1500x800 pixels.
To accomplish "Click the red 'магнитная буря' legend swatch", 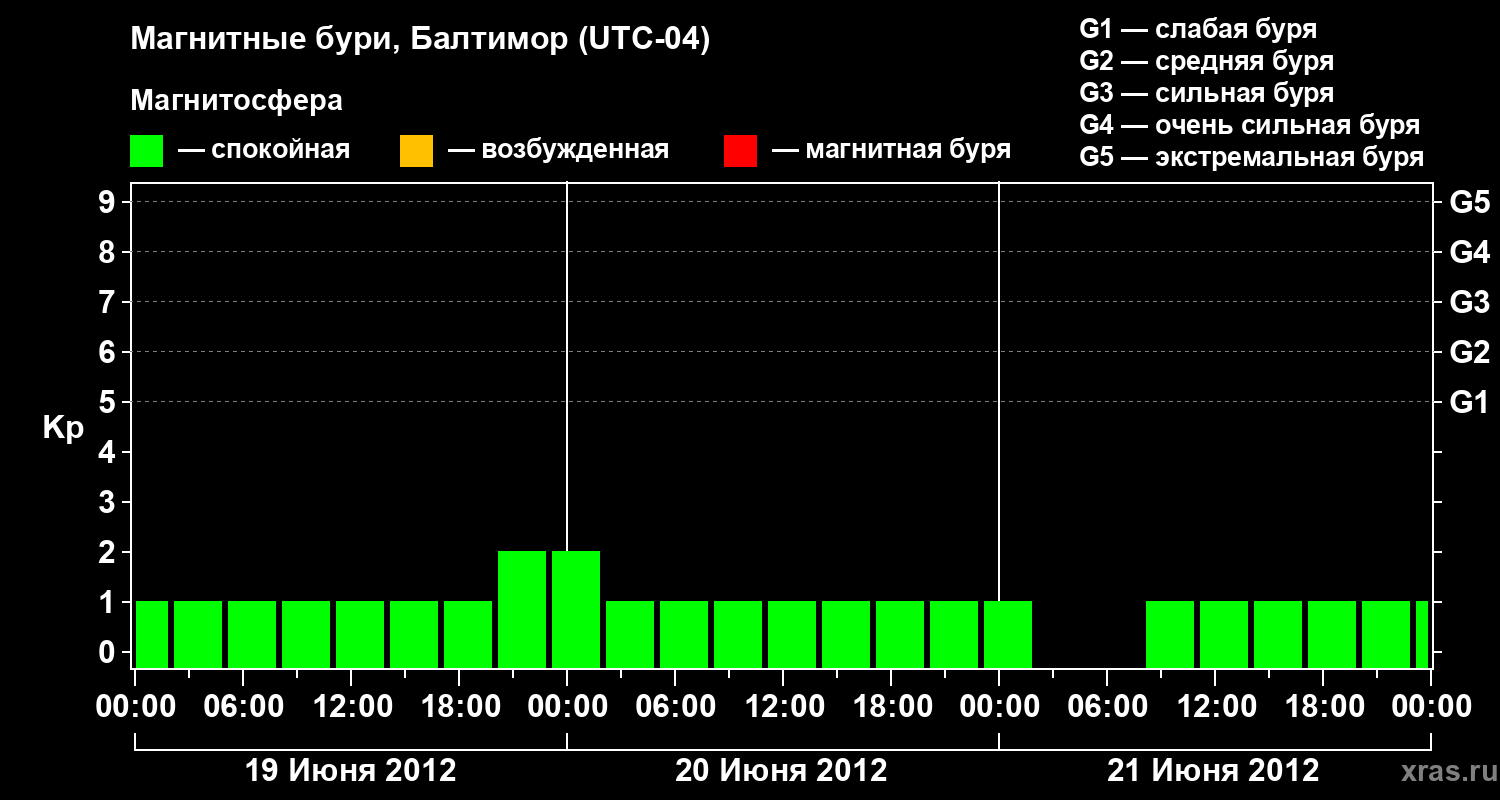I will click(x=740, y=151).
